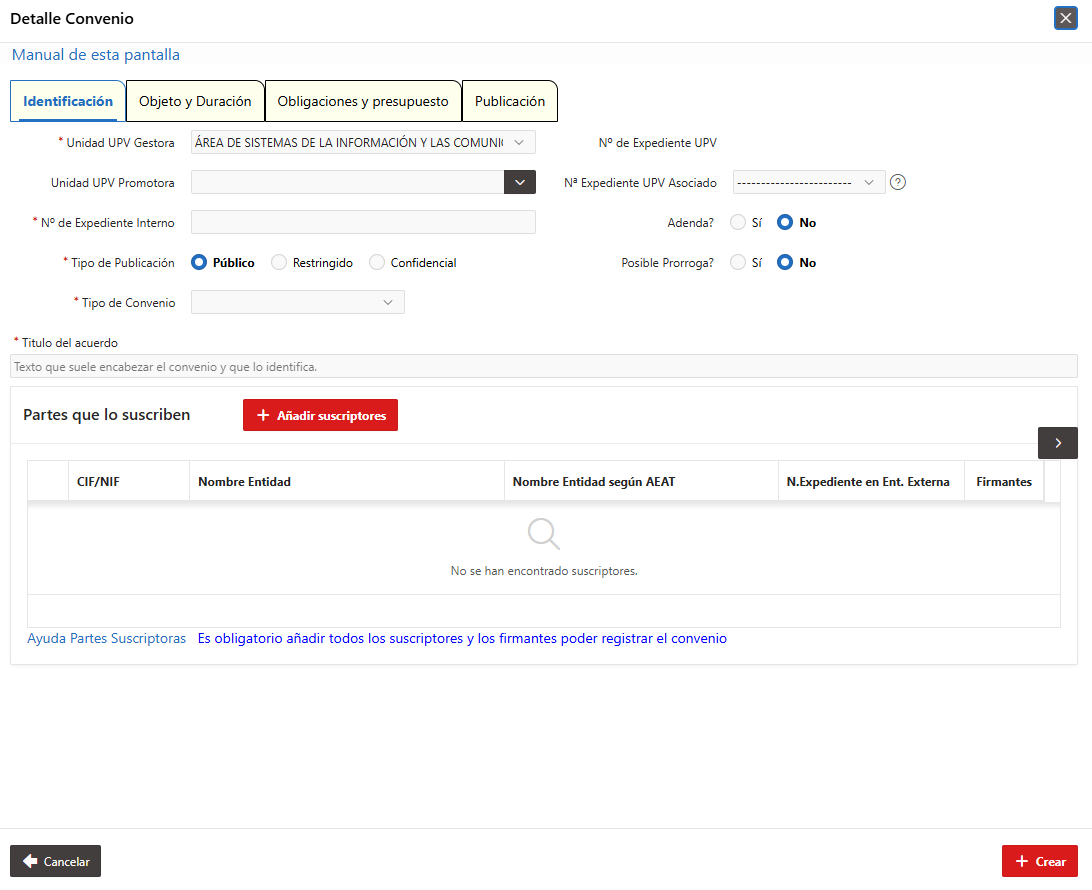Click the help question mark icon
Image resolution: width=1092 pixels, height=890 pixels.
coord(898,182)
